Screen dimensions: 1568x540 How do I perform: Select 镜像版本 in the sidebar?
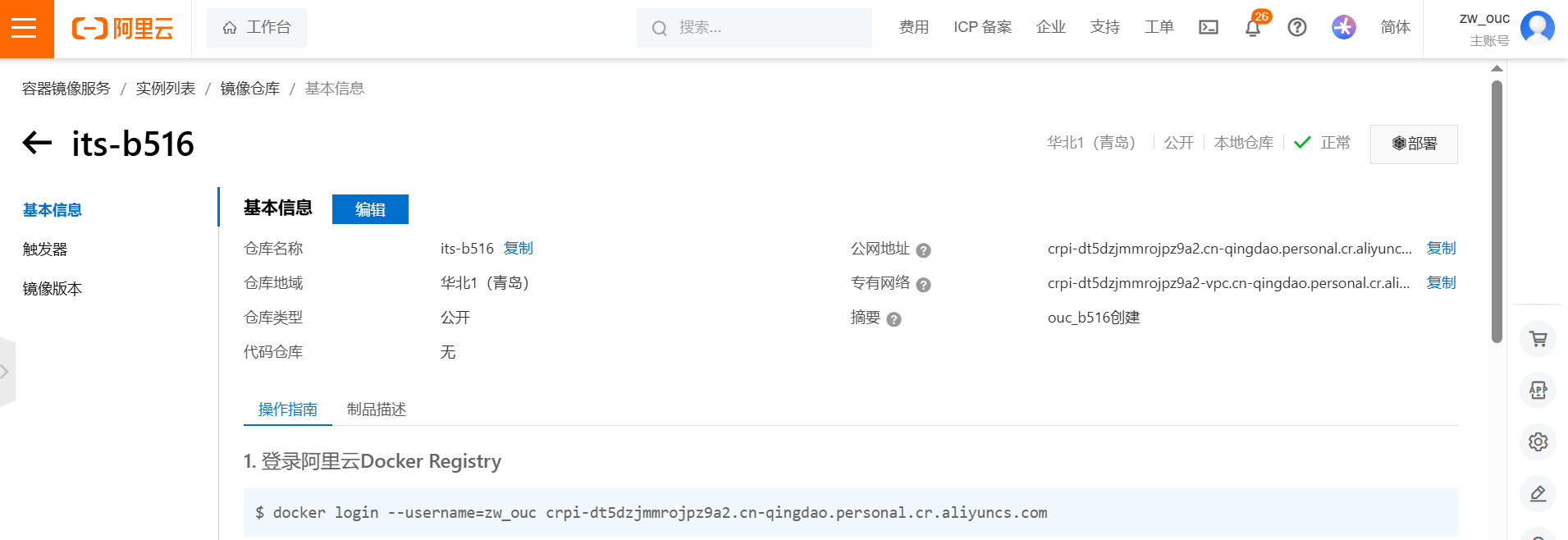pos(53,289)
